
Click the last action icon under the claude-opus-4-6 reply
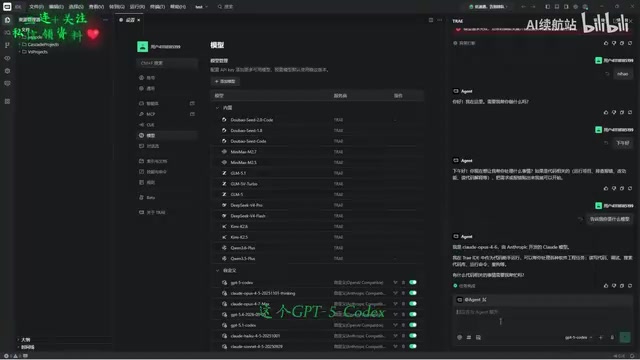pyautogui.click(x=630, y=286)
